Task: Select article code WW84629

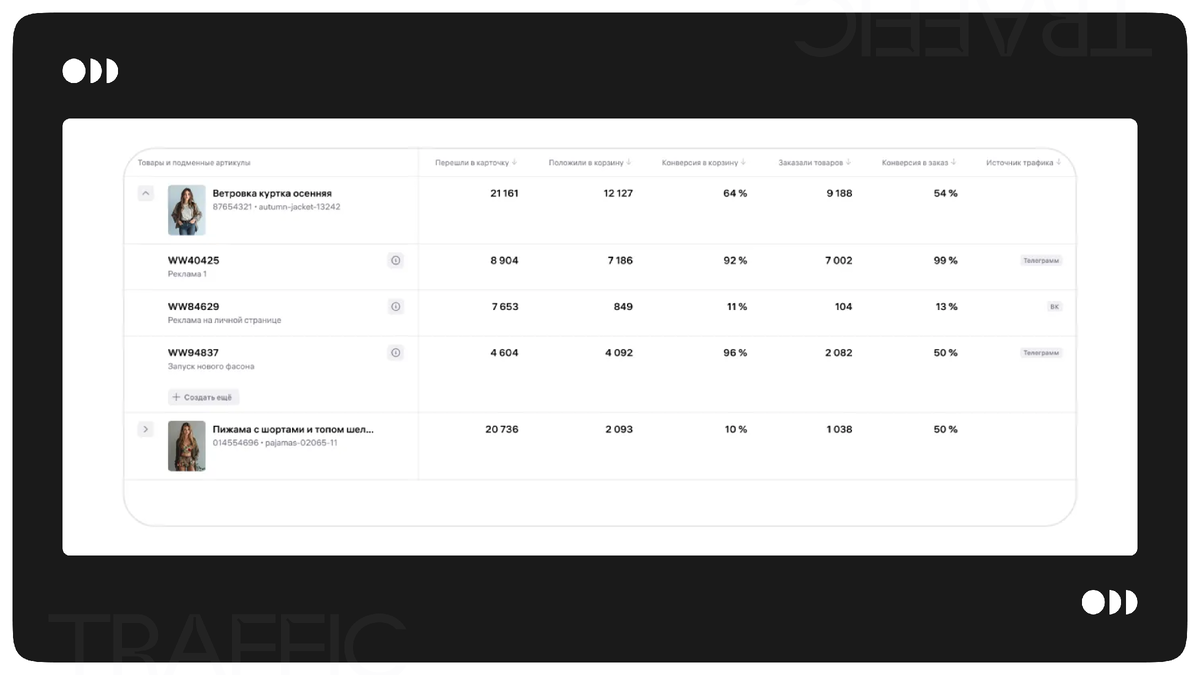Action: click(193, 306)
